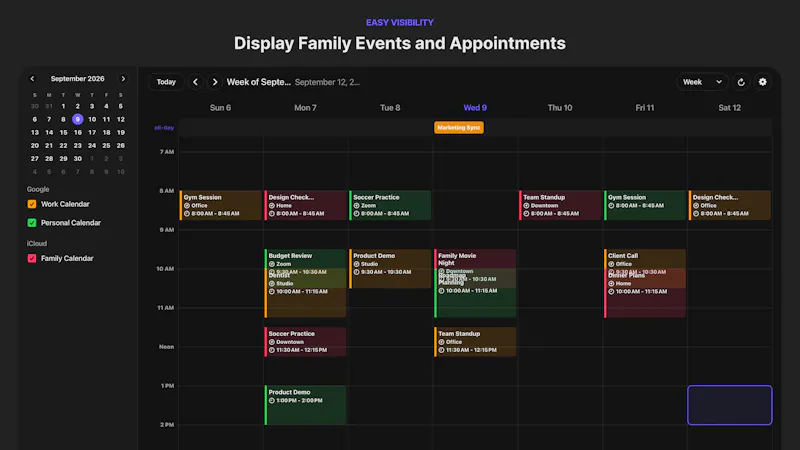800x450 pixels.
Task: Select September 26 in mini calendar
Action: [120, 145]
